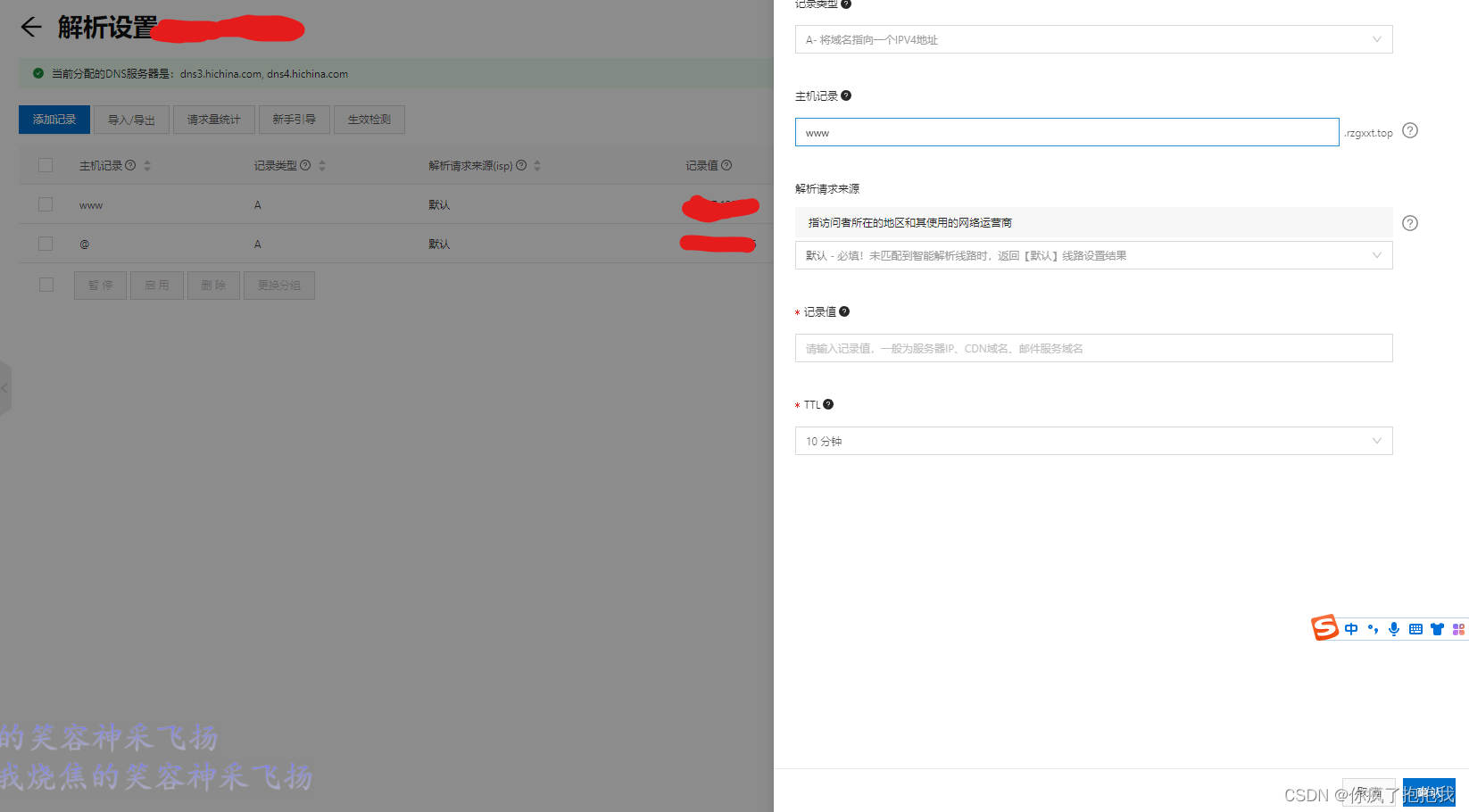
Task: Click the 添加记录 button
Action: [x=54, y=120]
